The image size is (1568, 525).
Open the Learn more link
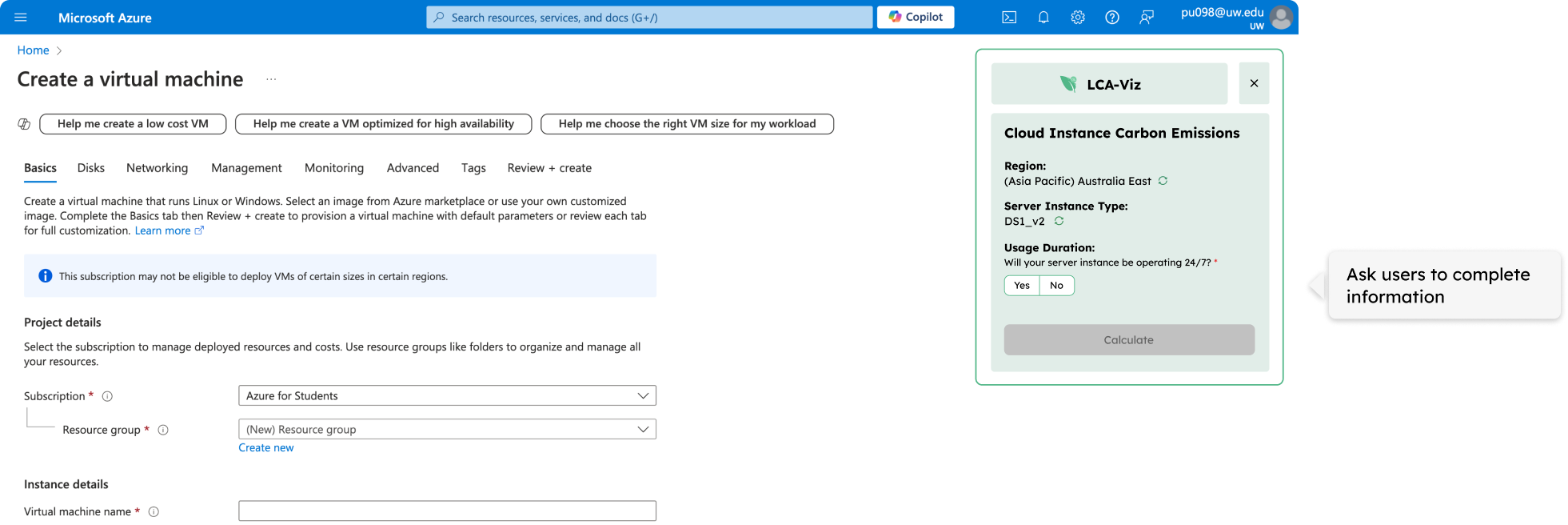coord(169,230)
